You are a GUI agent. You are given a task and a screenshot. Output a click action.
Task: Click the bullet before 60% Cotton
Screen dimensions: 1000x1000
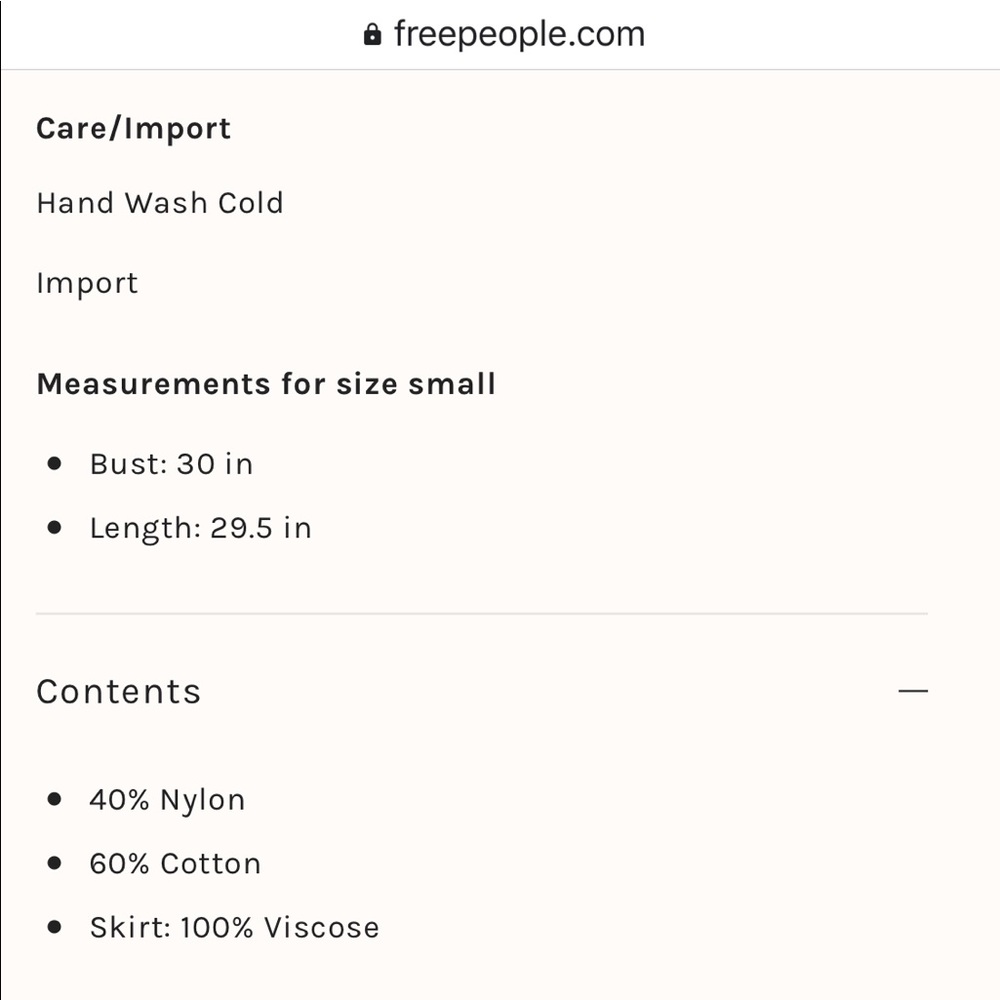(55, 863)
